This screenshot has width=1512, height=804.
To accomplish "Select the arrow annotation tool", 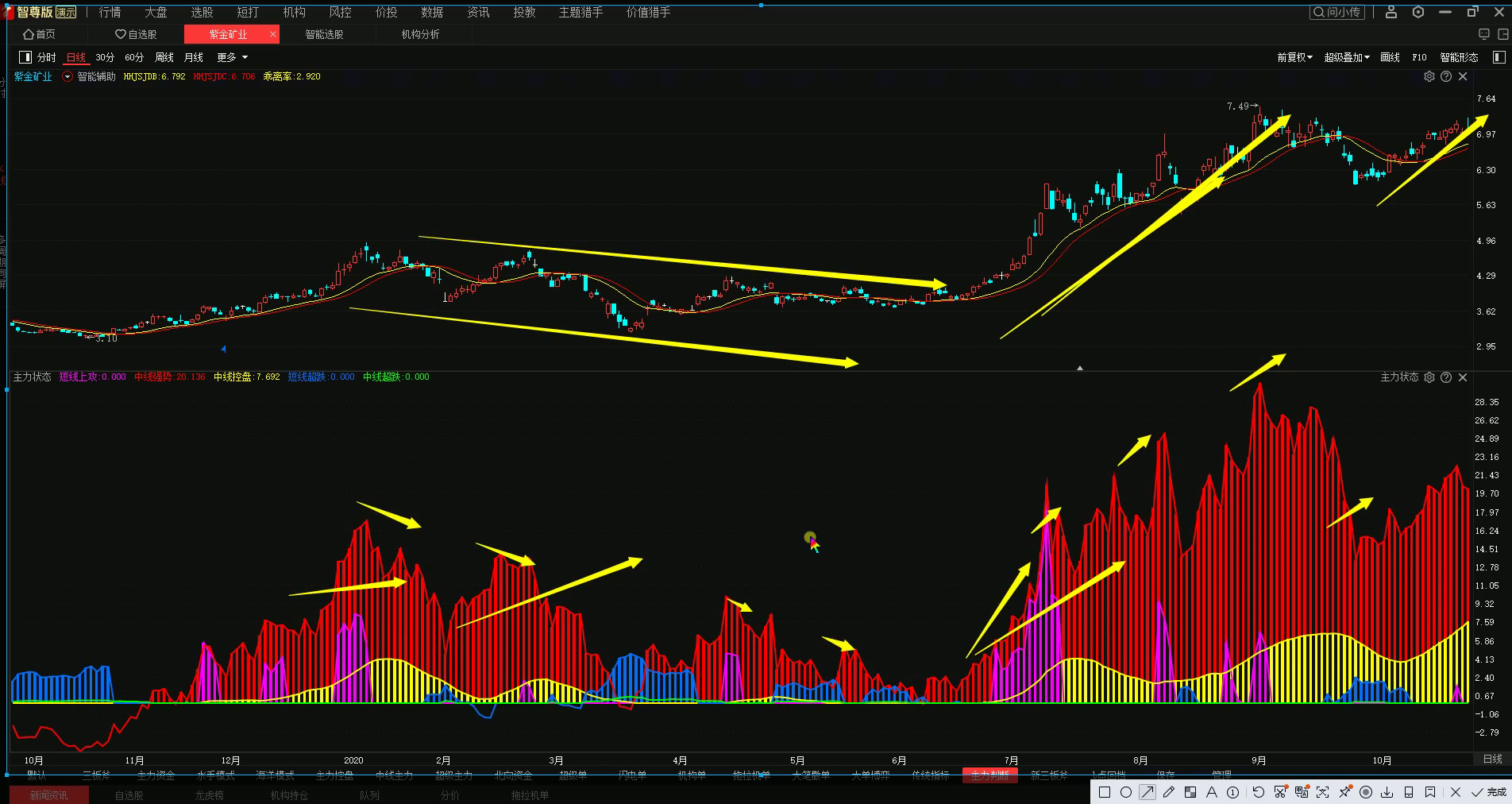I will pyautogui.click(x=1147, y=792).
